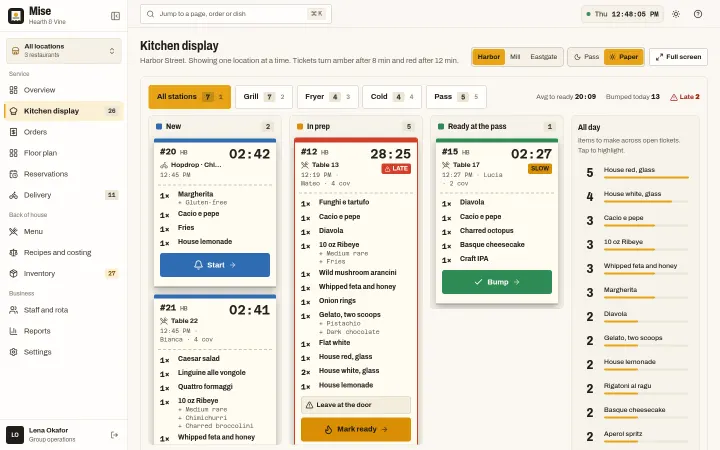
Task: Click the Overview grid icon in the sidebar
Action: coord(13,90)
